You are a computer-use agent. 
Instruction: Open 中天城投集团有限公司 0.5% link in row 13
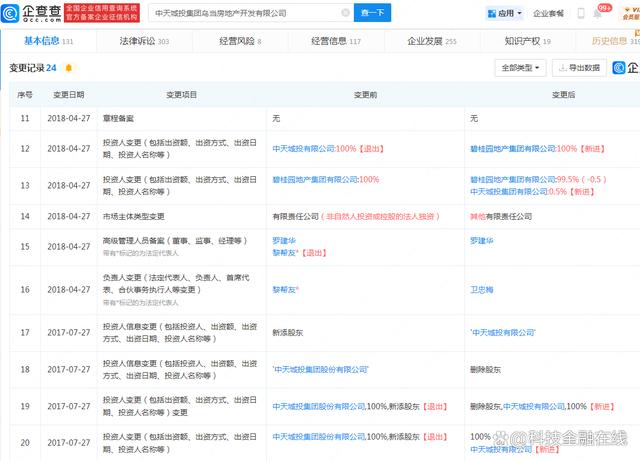pos(509,192)
